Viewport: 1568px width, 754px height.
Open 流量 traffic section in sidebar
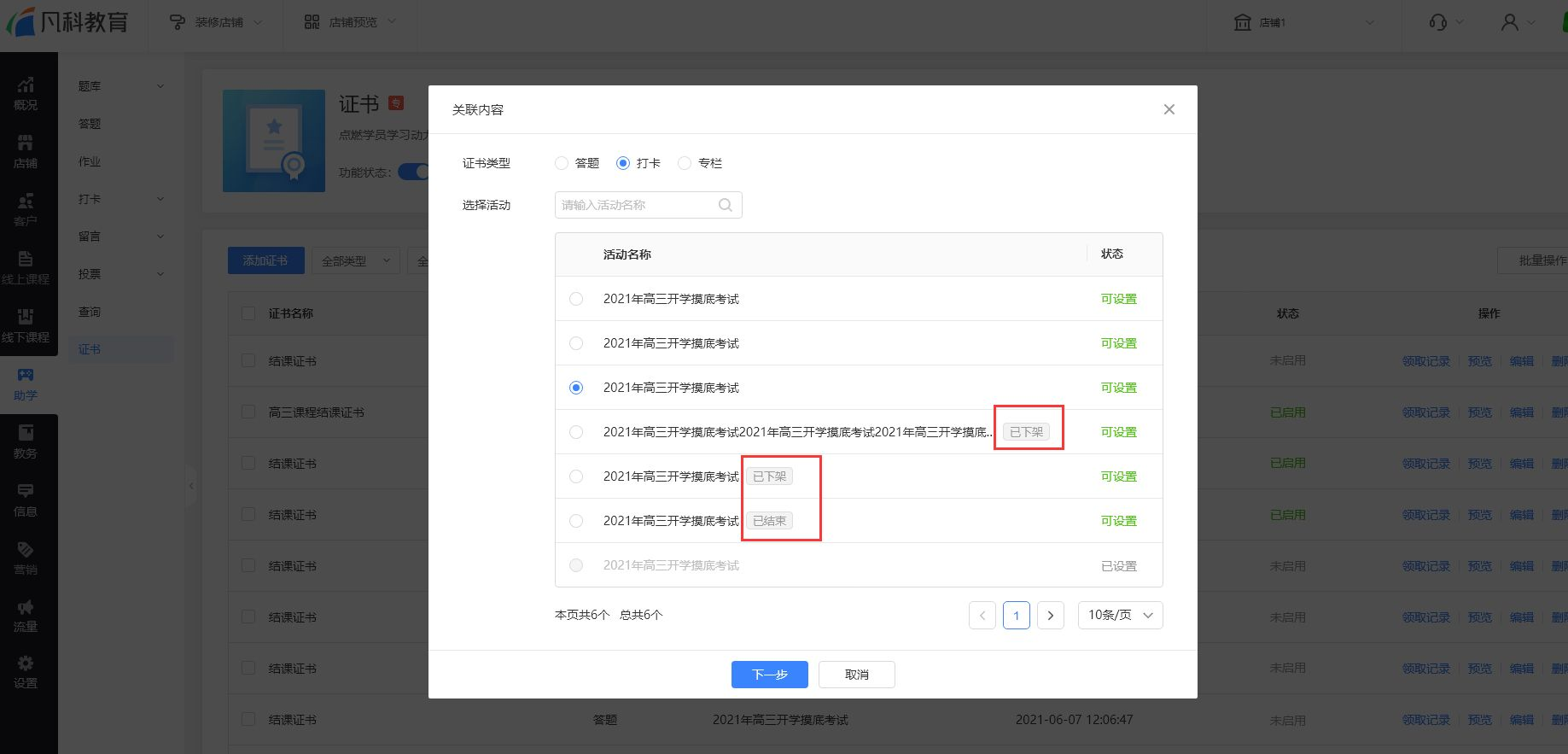[26, 616]
